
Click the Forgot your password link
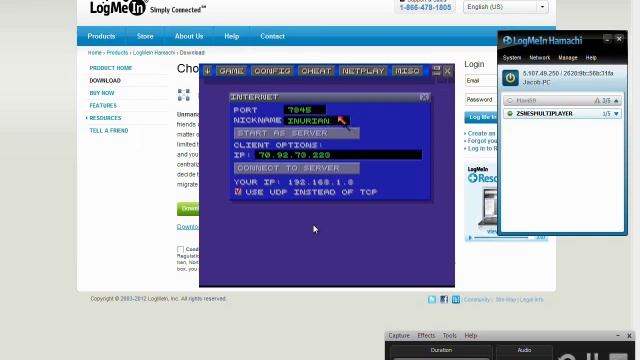pyautogui.click(x=482, y=141)
